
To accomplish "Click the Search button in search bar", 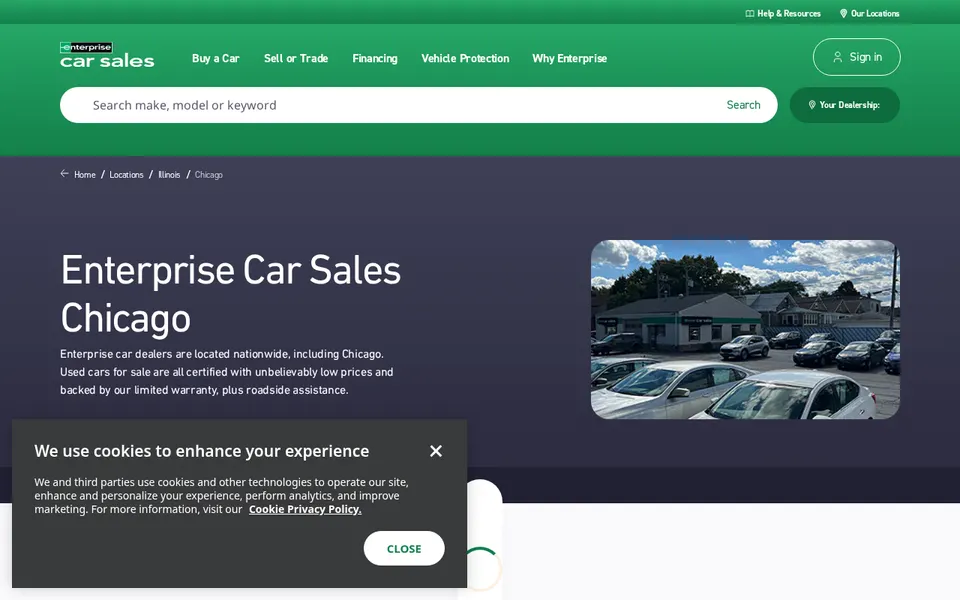I will pyautogui.click(x=743, y=105).
